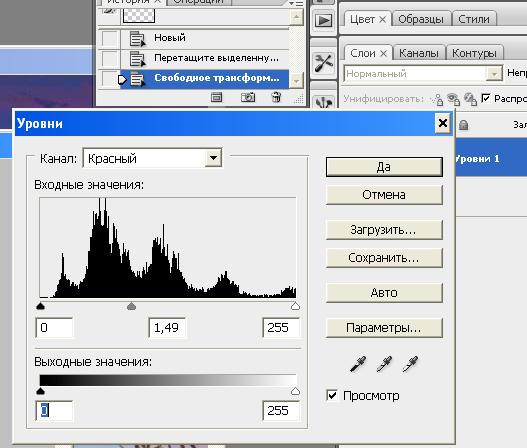This screenshot has width=527, height=448.
Task: Click the camera snapshot icon in History
Action: coord(248,97)
